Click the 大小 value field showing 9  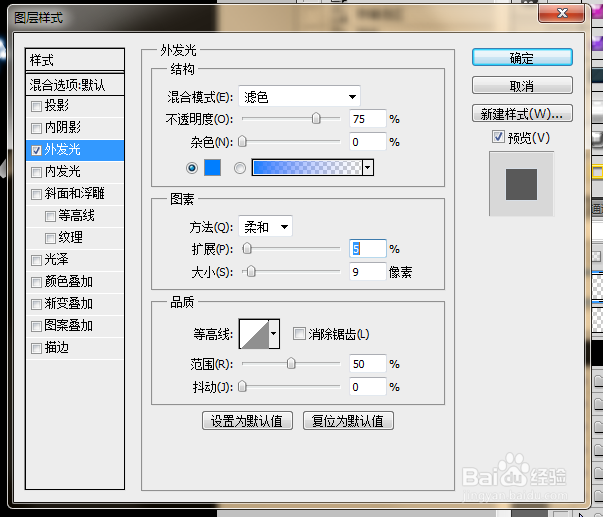coord(367,272)
